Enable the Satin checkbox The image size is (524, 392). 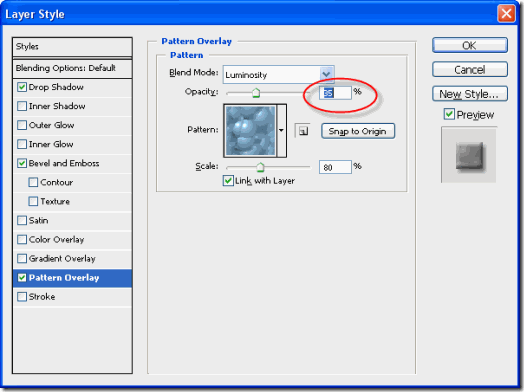coord(22,221)
